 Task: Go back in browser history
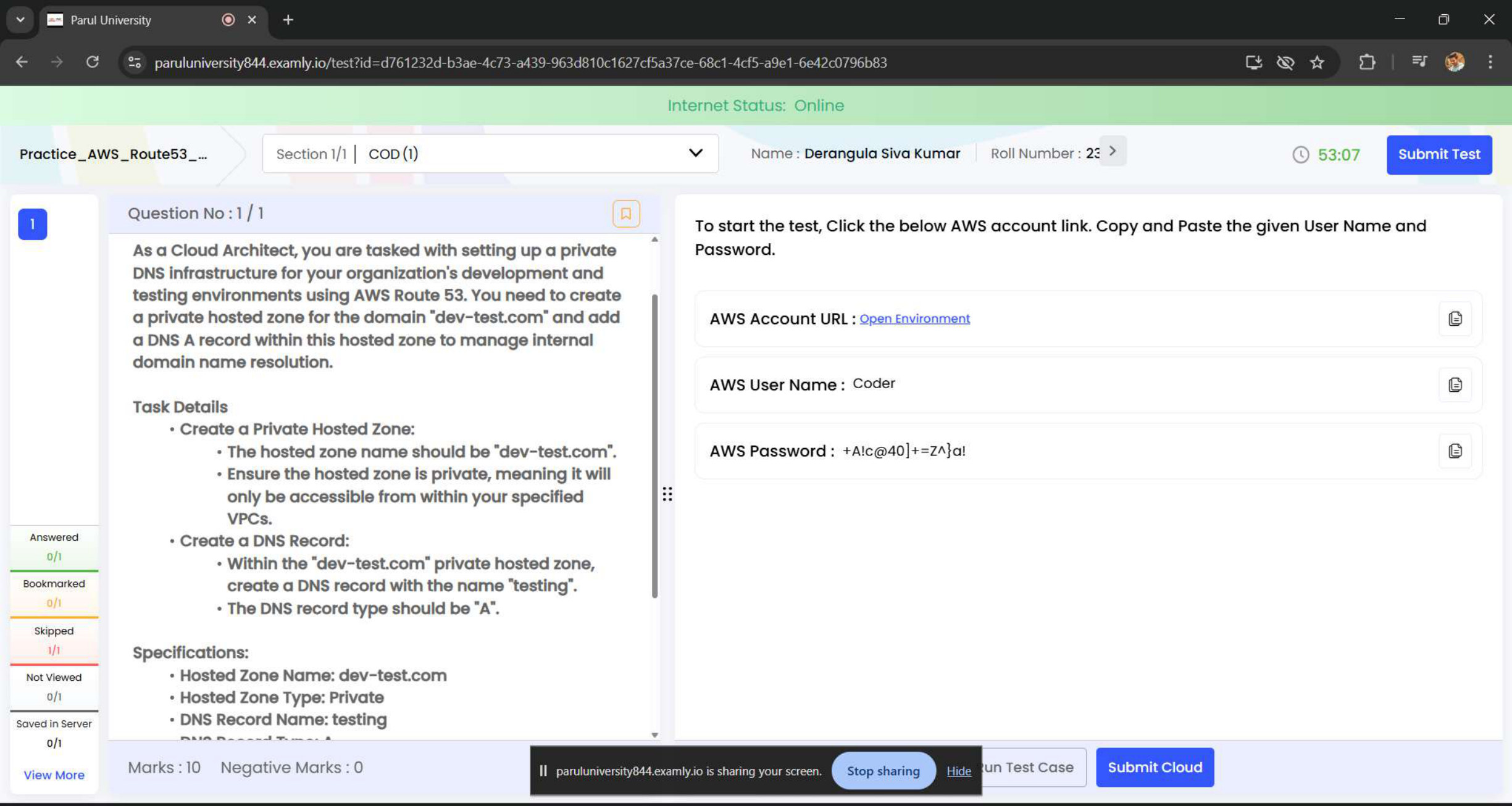(22, 62)
